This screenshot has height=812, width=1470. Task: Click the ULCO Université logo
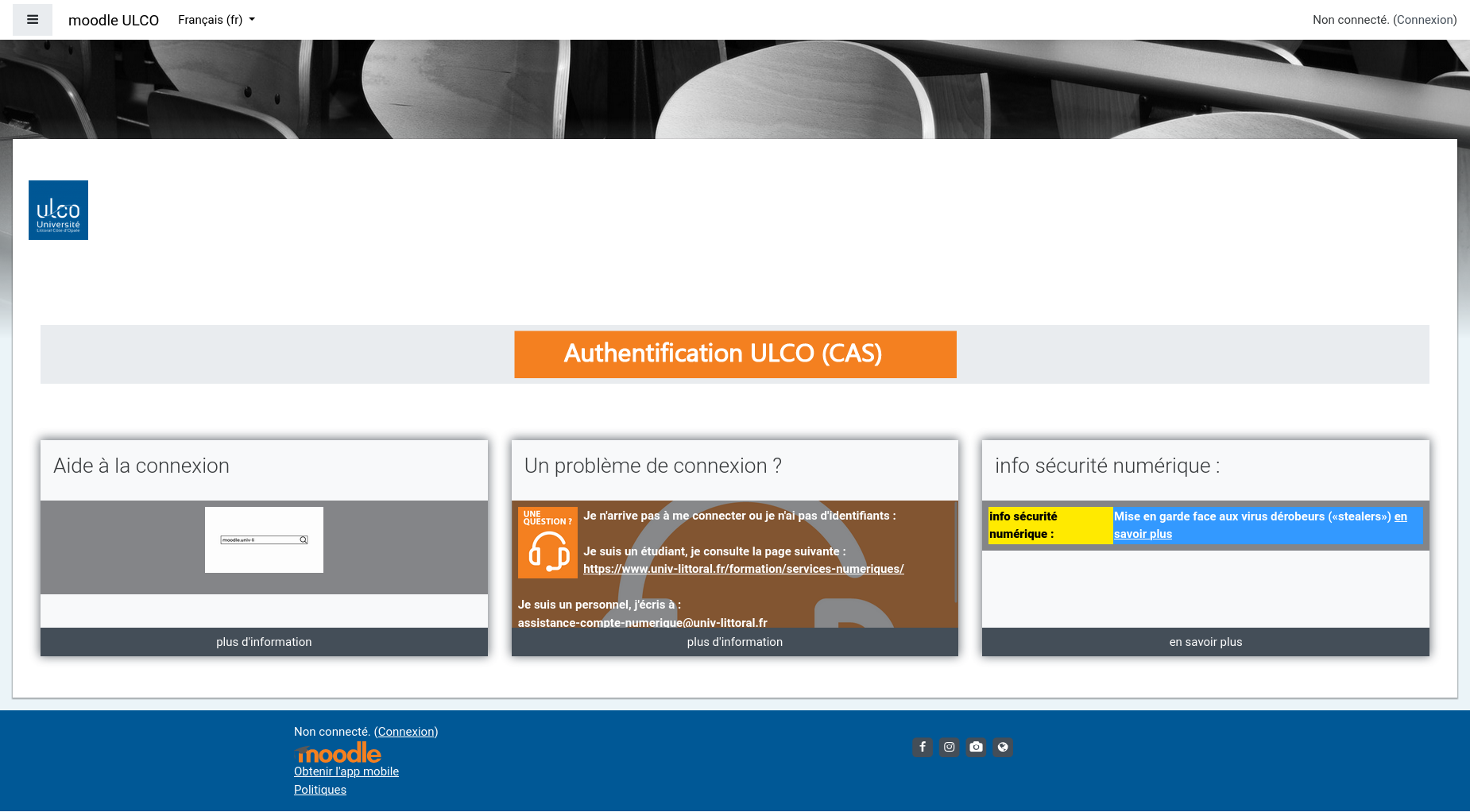[x=58, y=211]
